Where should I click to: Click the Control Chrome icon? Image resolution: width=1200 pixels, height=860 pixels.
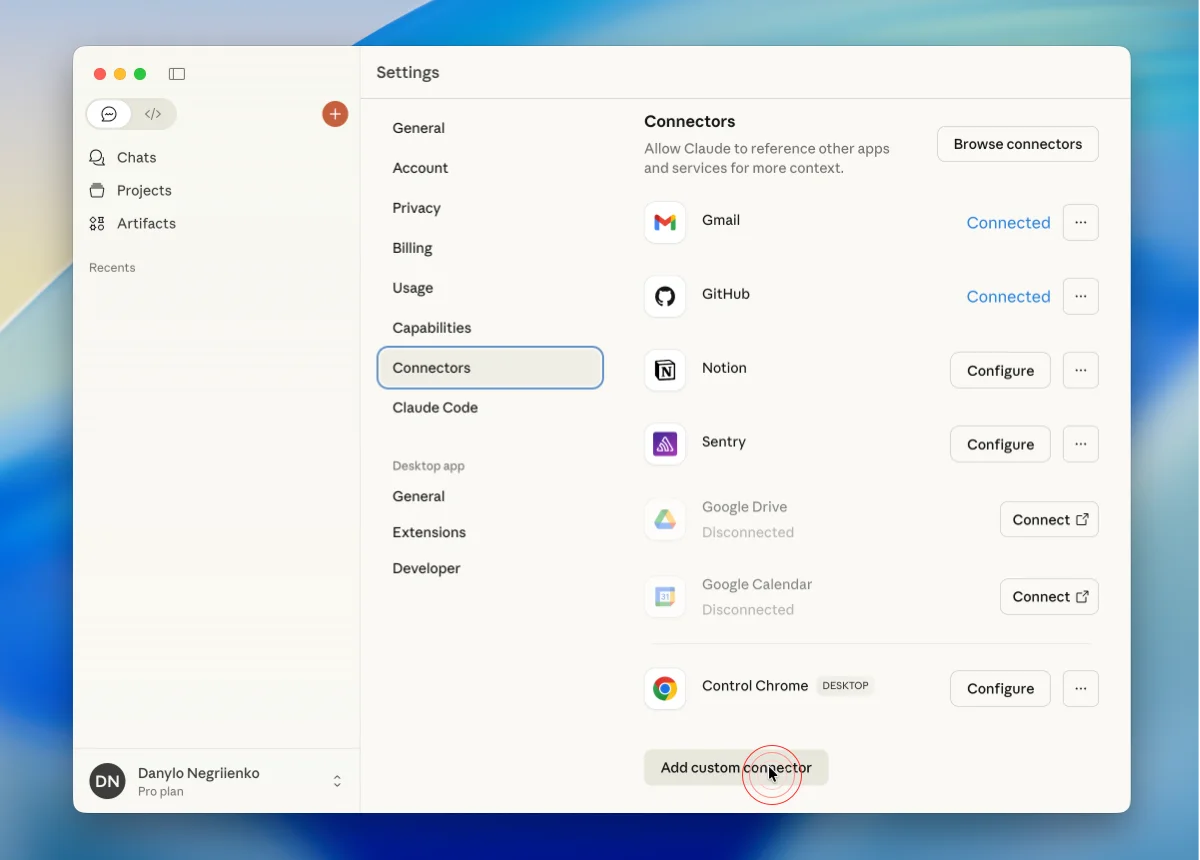[x=665, y=688]
